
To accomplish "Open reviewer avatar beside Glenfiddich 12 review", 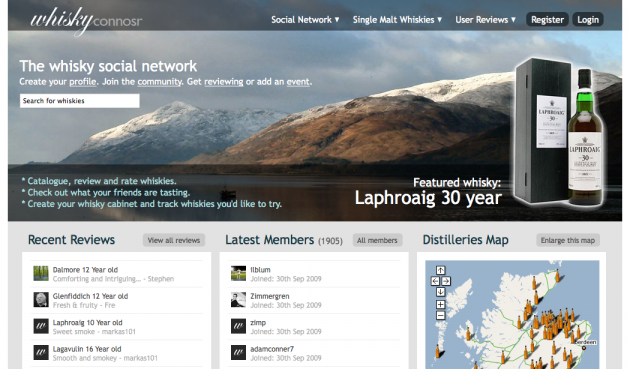I will coord(41,300).
